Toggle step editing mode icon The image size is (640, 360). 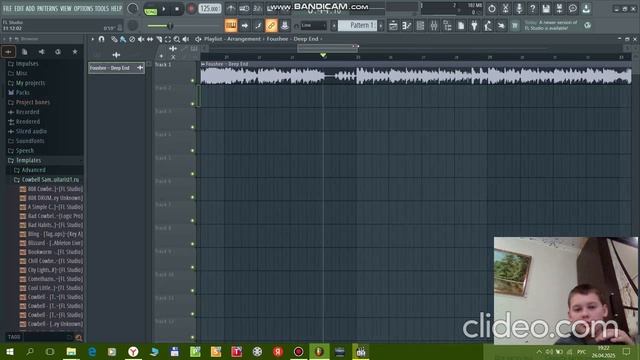(258, 26)
